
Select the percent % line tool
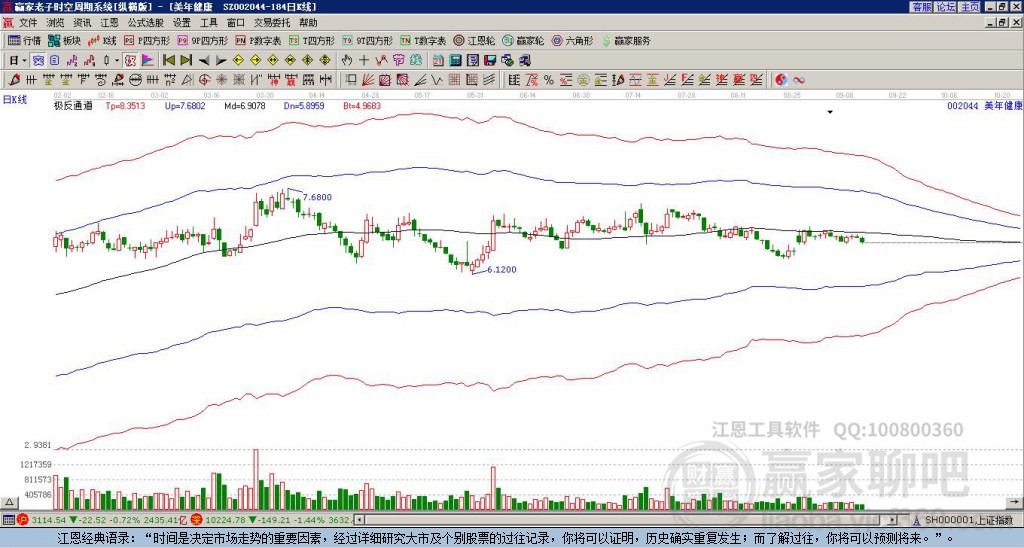(x=549, y=80)
